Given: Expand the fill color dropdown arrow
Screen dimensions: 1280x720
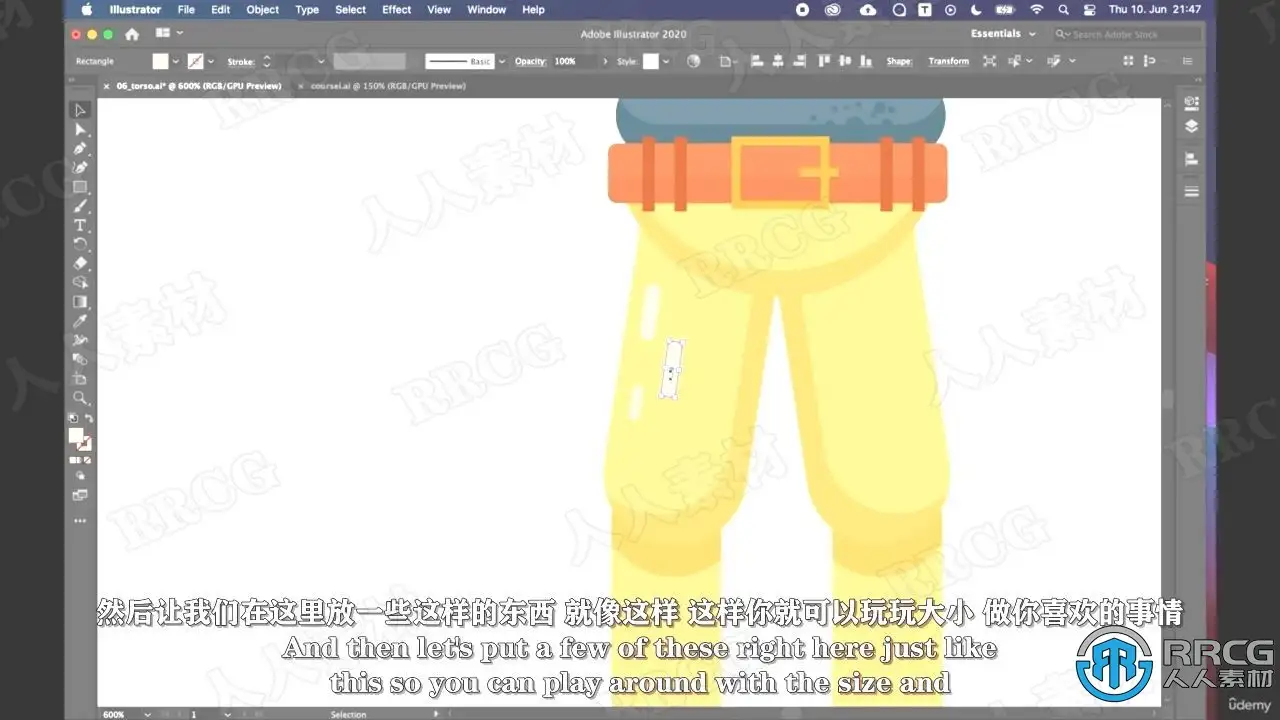Looking at the screenshot, I should point(176,61).
